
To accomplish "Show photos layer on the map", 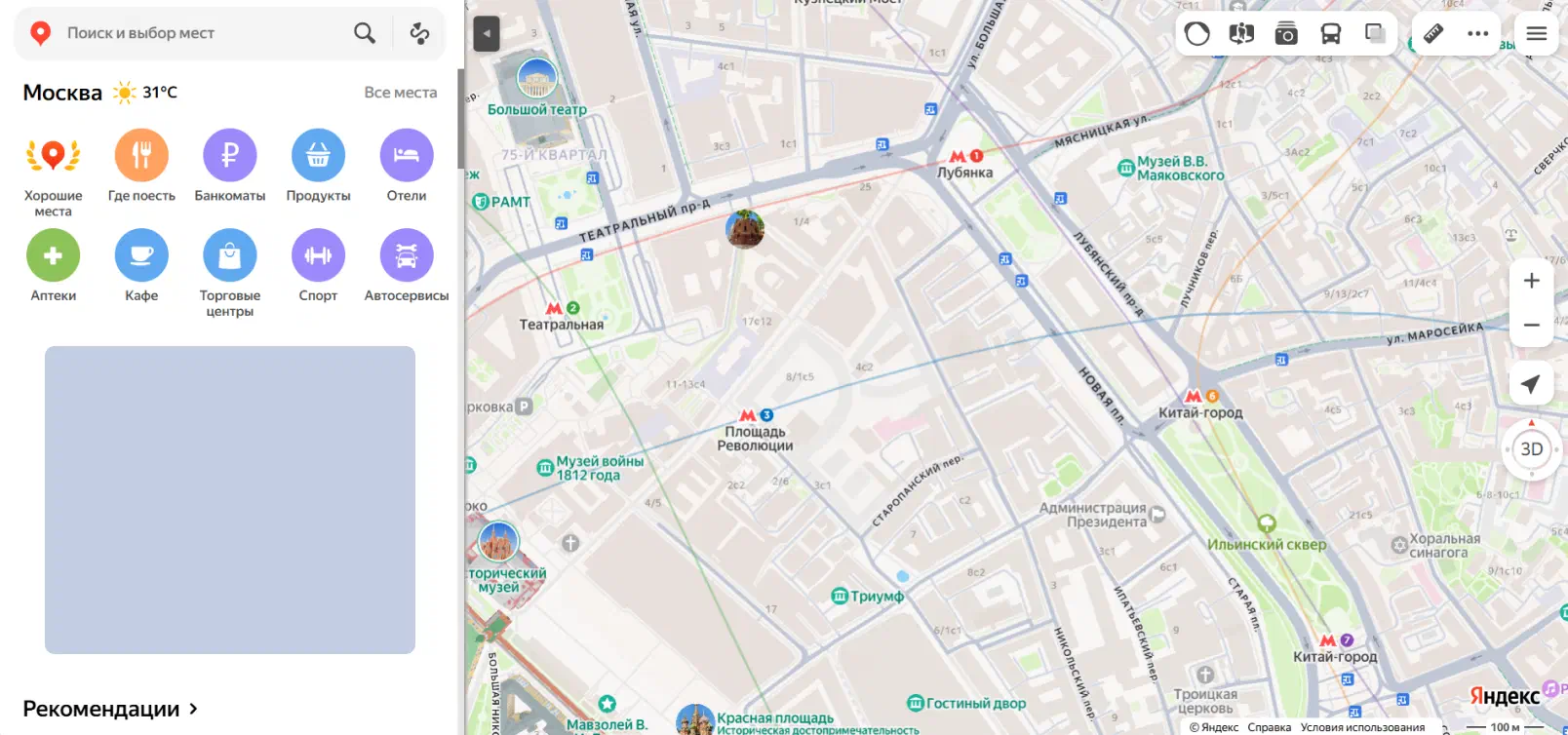I will coord(1286,34).
